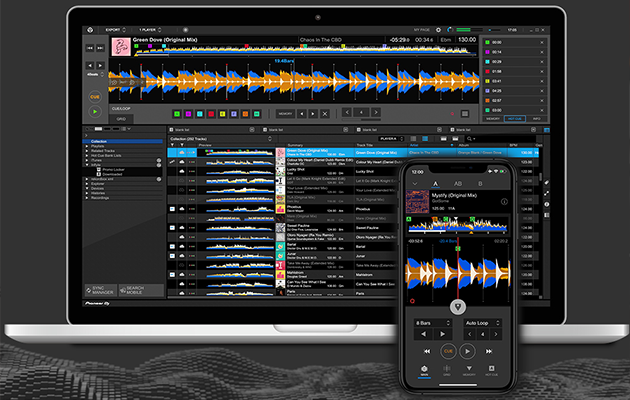Open the EXPORT mode dropdown
630x400 pixels.
coord(117,32)
